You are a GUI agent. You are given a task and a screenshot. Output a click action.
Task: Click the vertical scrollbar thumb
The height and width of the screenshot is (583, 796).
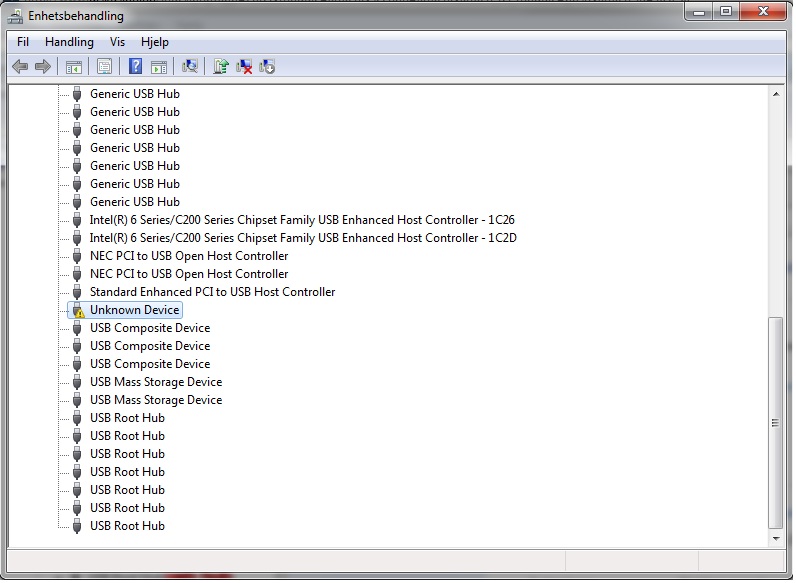(775, 423)
